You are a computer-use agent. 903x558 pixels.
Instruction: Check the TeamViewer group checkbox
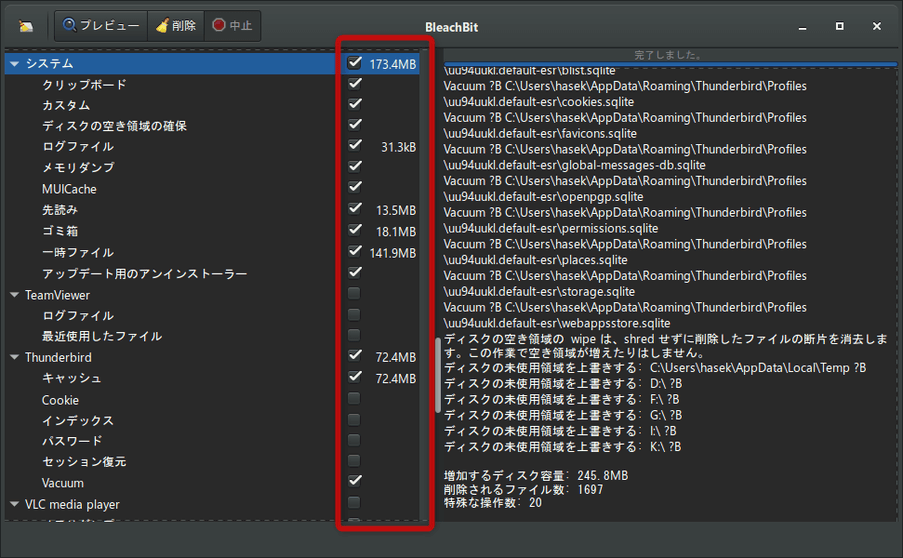(x=354, y=293)
